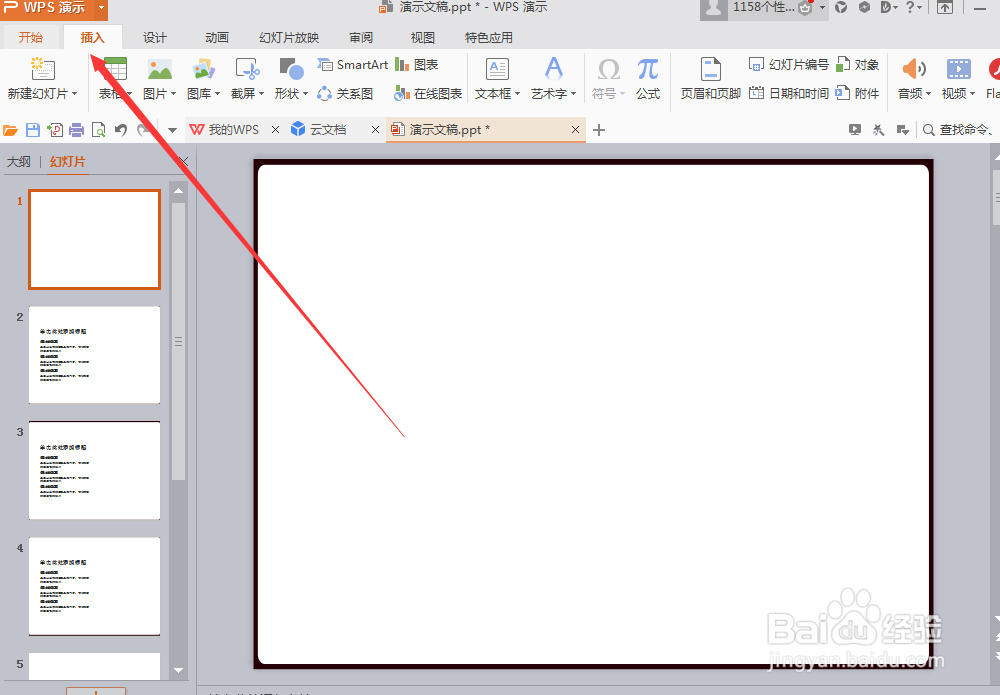
Task: Switch to the 审阅 (Review) ribbon tab
Action: (x=361, y=37)
